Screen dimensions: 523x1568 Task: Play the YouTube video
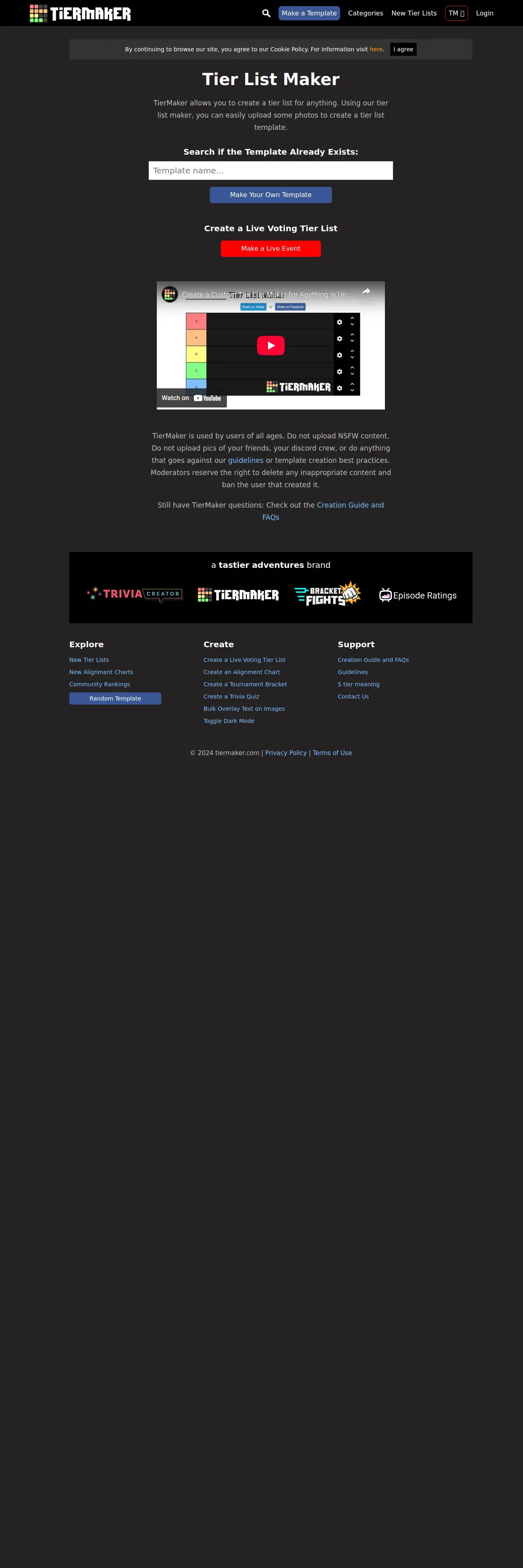click(271, 345)
